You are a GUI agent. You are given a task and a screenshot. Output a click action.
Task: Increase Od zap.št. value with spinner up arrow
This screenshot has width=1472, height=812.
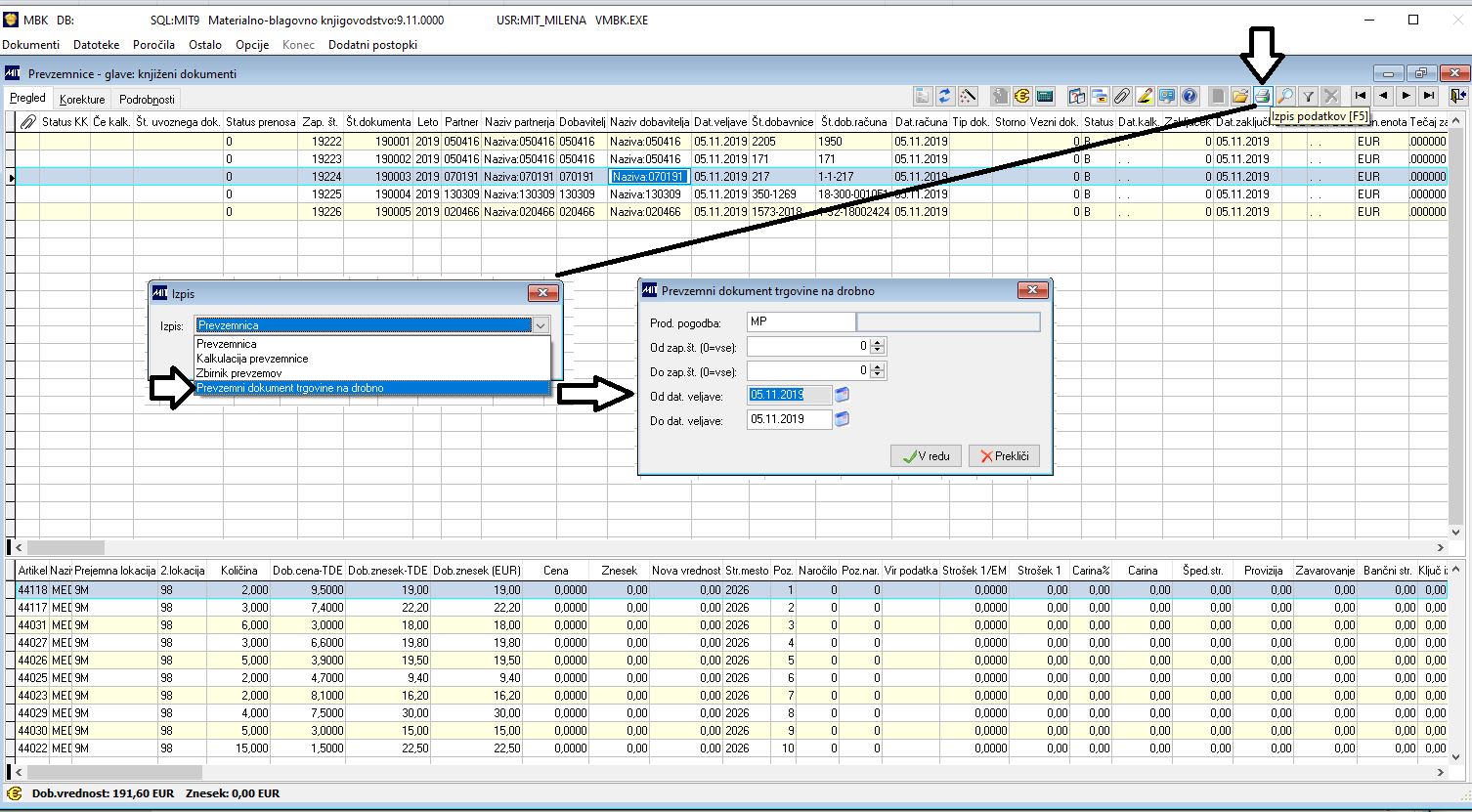(x=878, y=342)
